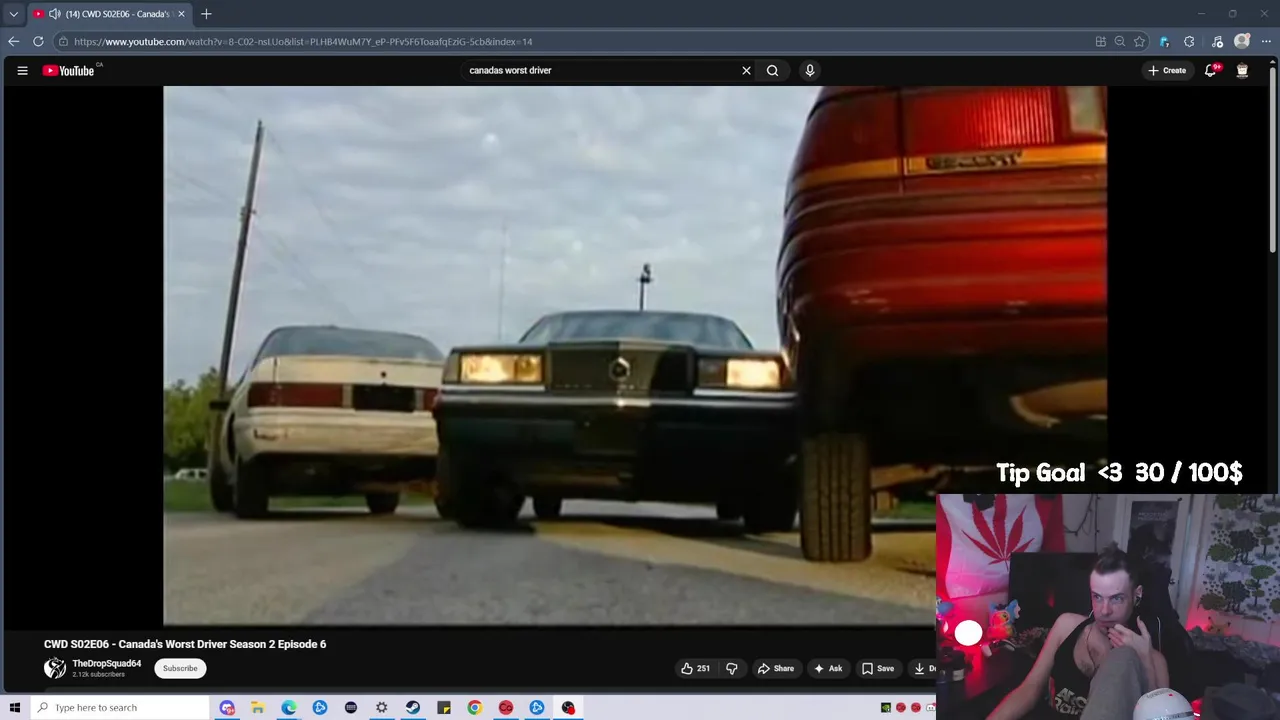Open browser Extensions puzzle icon

click(x=1189, y=42)
